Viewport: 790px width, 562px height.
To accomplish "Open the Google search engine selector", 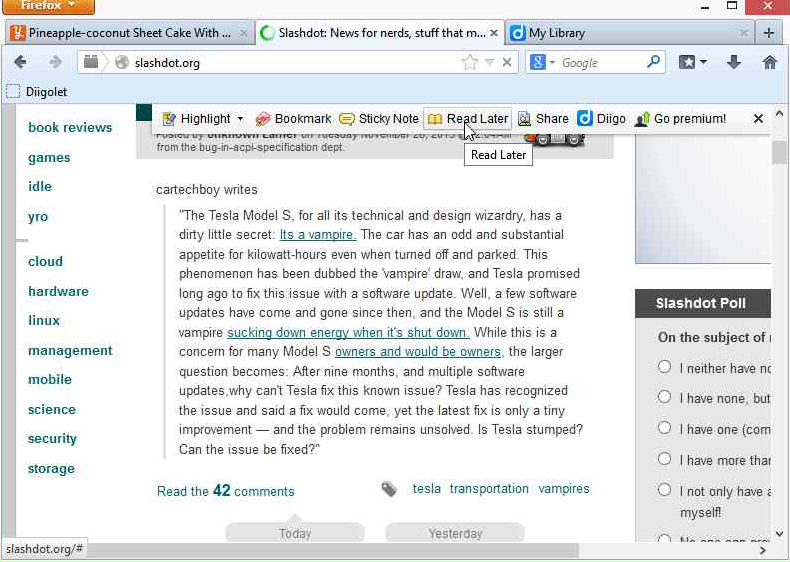I will tap(542, 63).
